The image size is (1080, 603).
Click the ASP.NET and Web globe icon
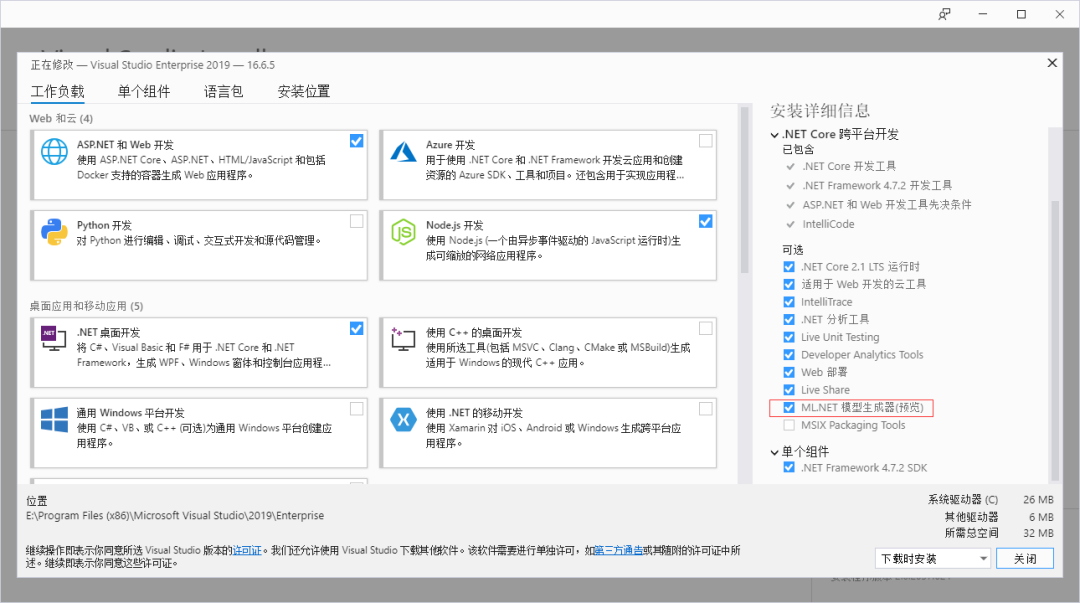pos(54,152)
